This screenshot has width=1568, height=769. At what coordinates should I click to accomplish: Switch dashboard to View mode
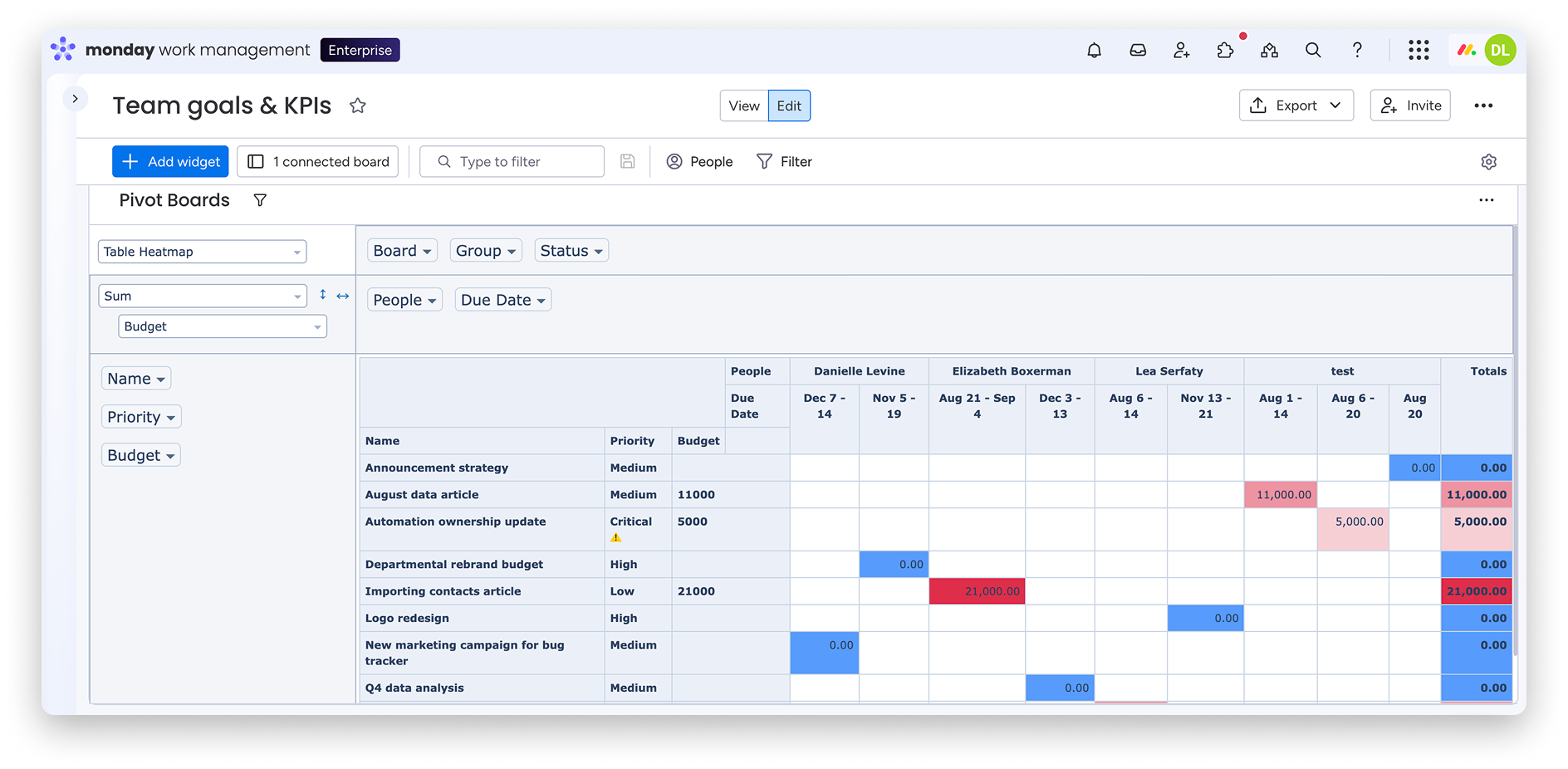pyautogui.click(x=744, y=106)
